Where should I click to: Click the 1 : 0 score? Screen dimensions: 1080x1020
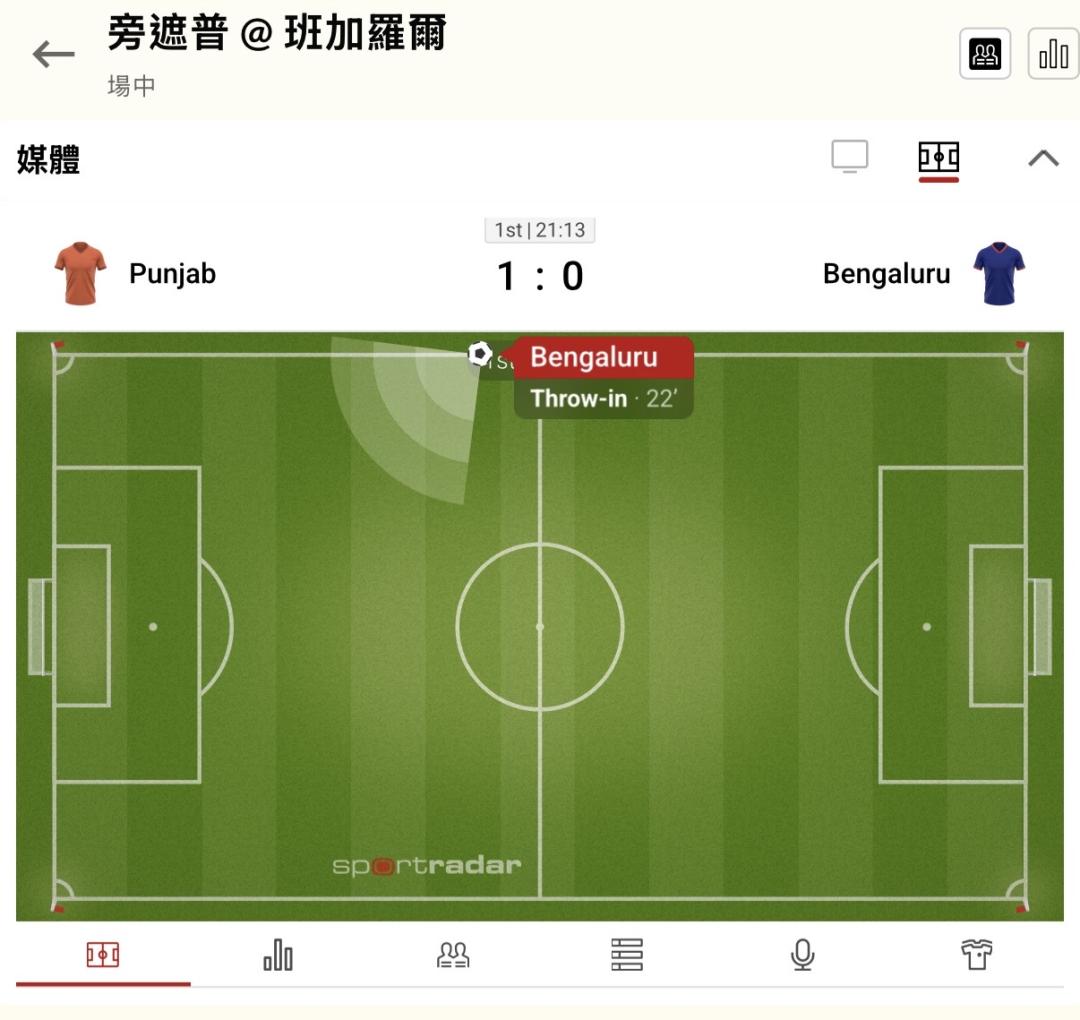[x=540, y=276]
